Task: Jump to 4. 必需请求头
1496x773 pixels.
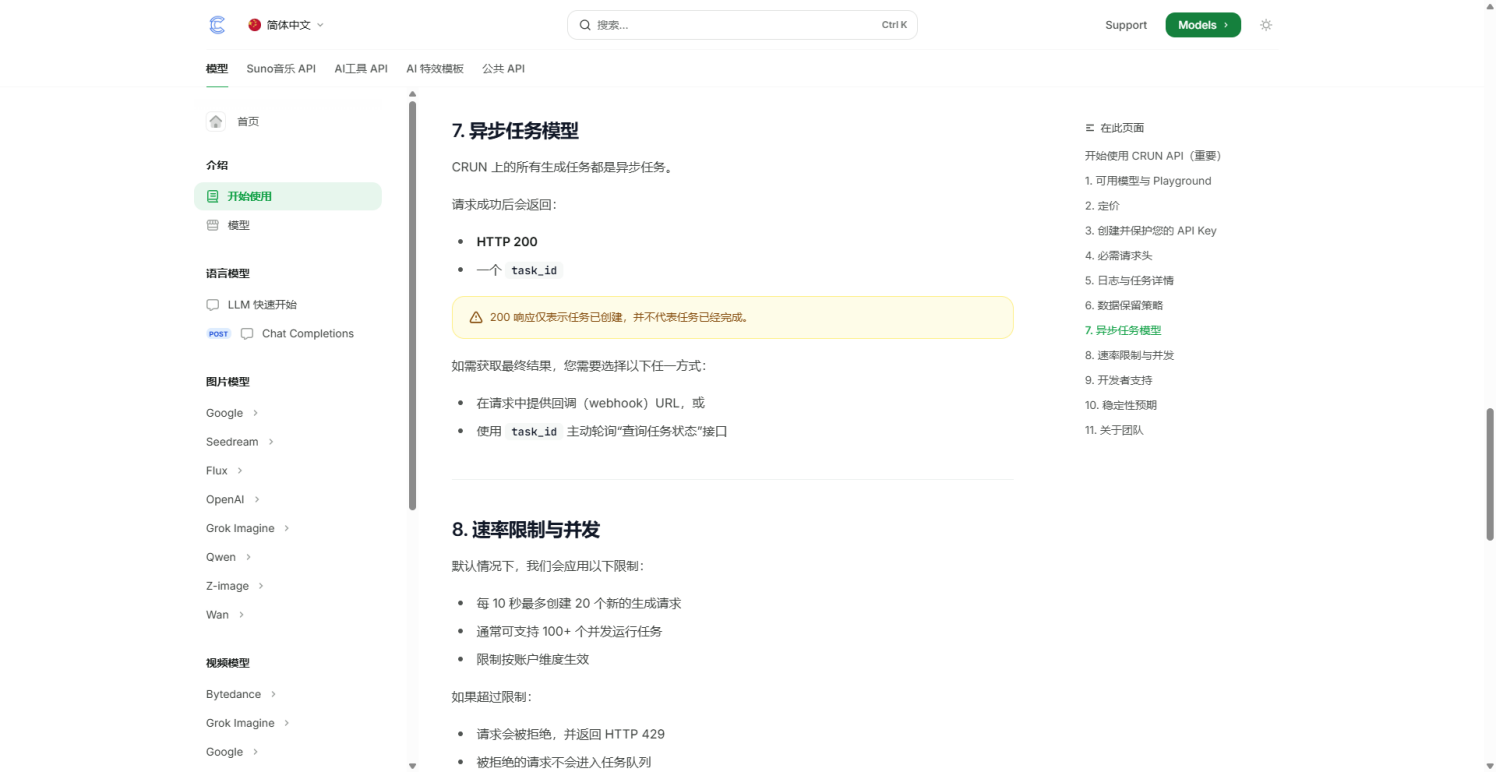Action: coord(1119,256)
